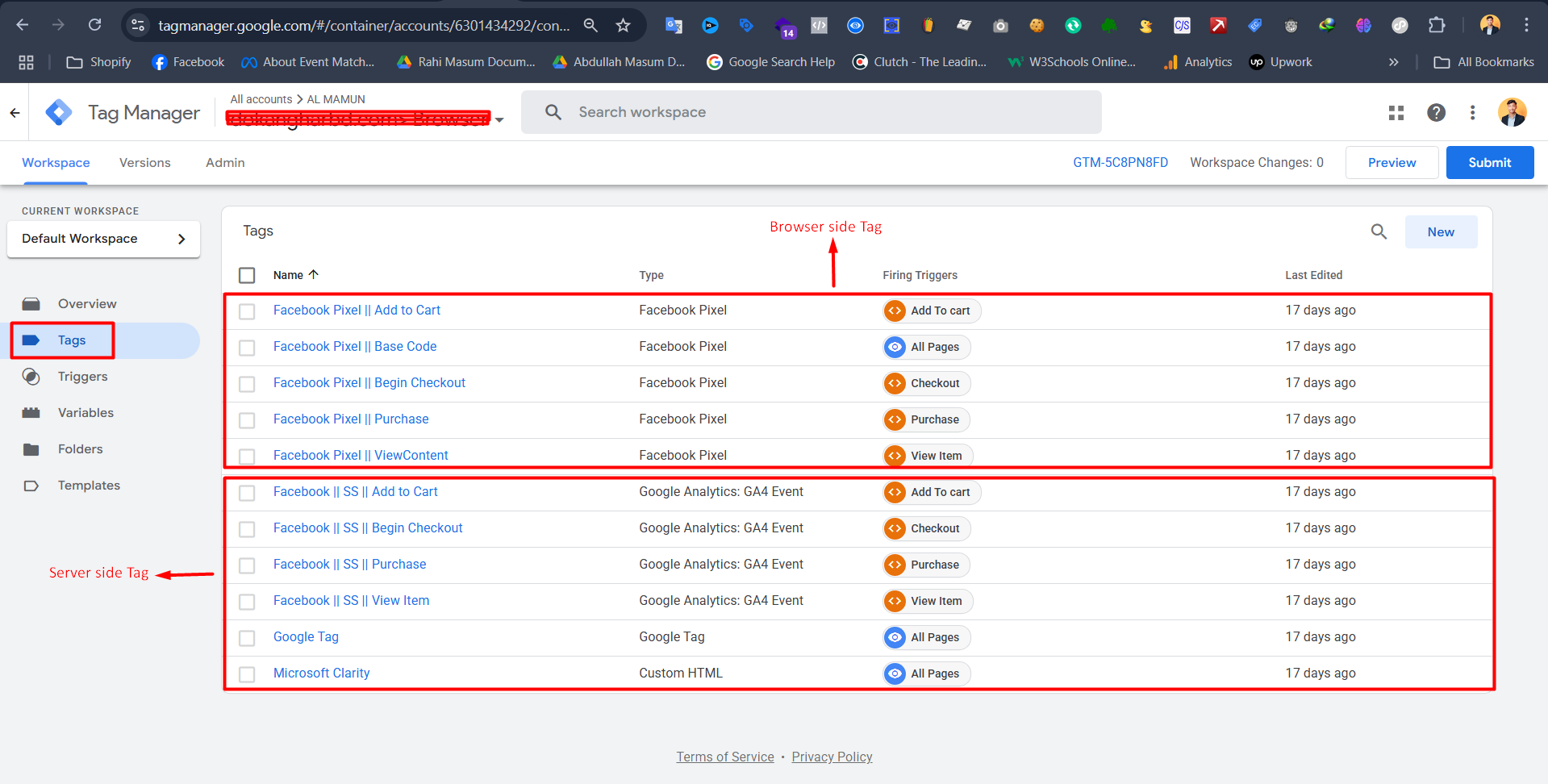The height and width of the screenshot is (784, 1548).
Task: Switch to the Admin tab
Action: pos(225,163)
